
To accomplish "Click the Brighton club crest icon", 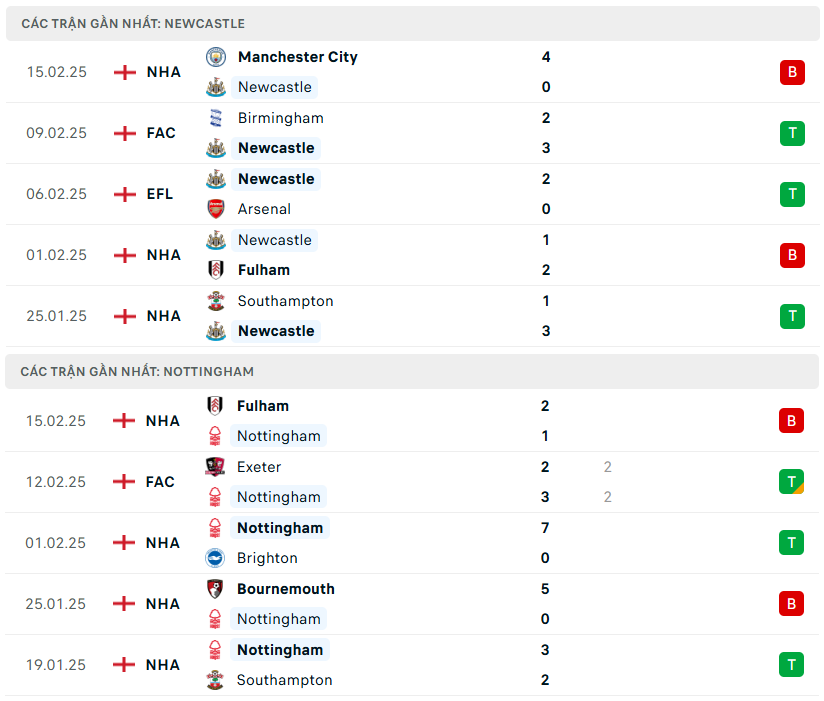I will click(x=216, y=558).
